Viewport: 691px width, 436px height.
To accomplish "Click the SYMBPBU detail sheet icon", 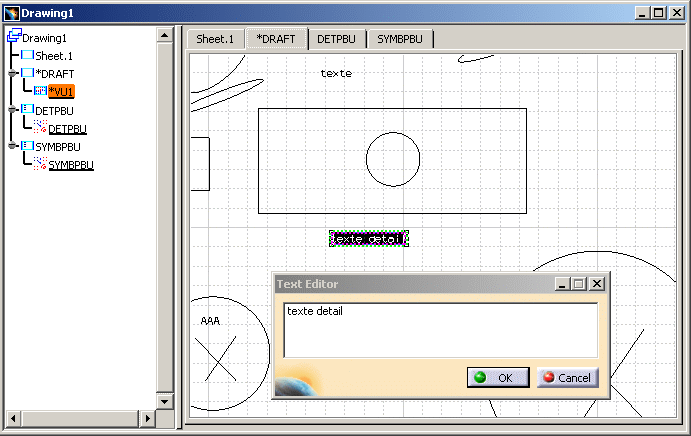I will point(27,146).
